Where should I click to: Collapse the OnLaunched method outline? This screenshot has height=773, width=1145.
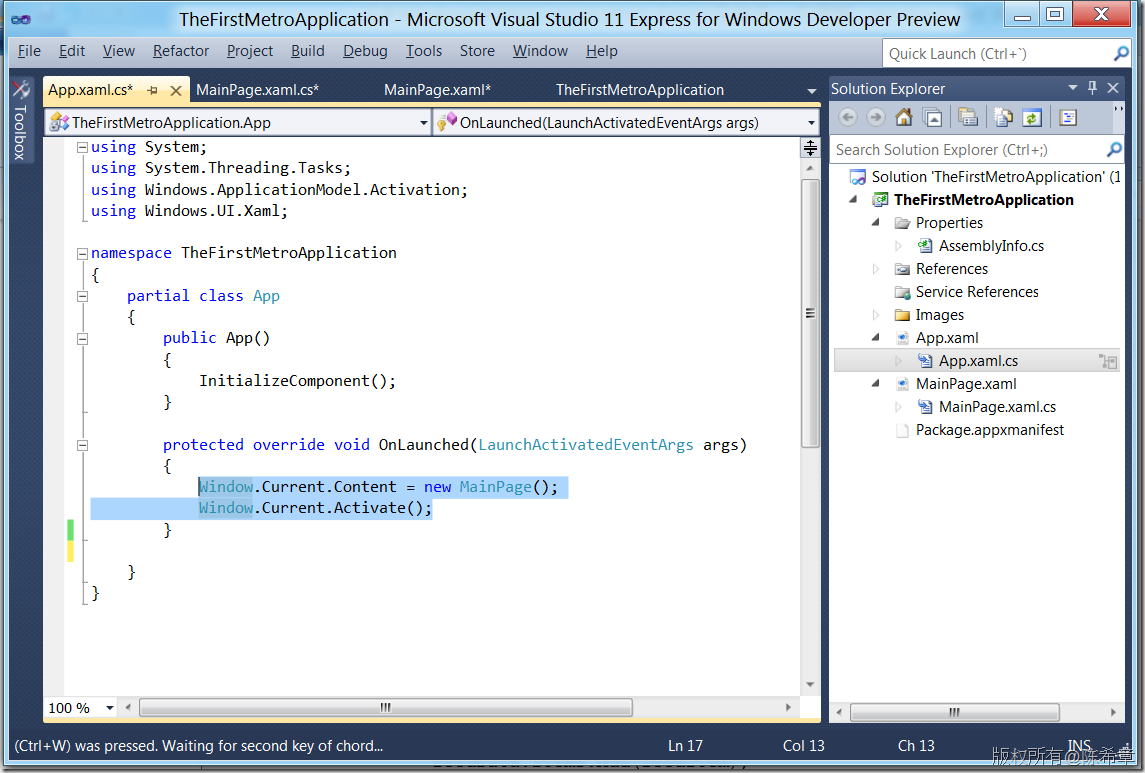(x=83, y=445)
